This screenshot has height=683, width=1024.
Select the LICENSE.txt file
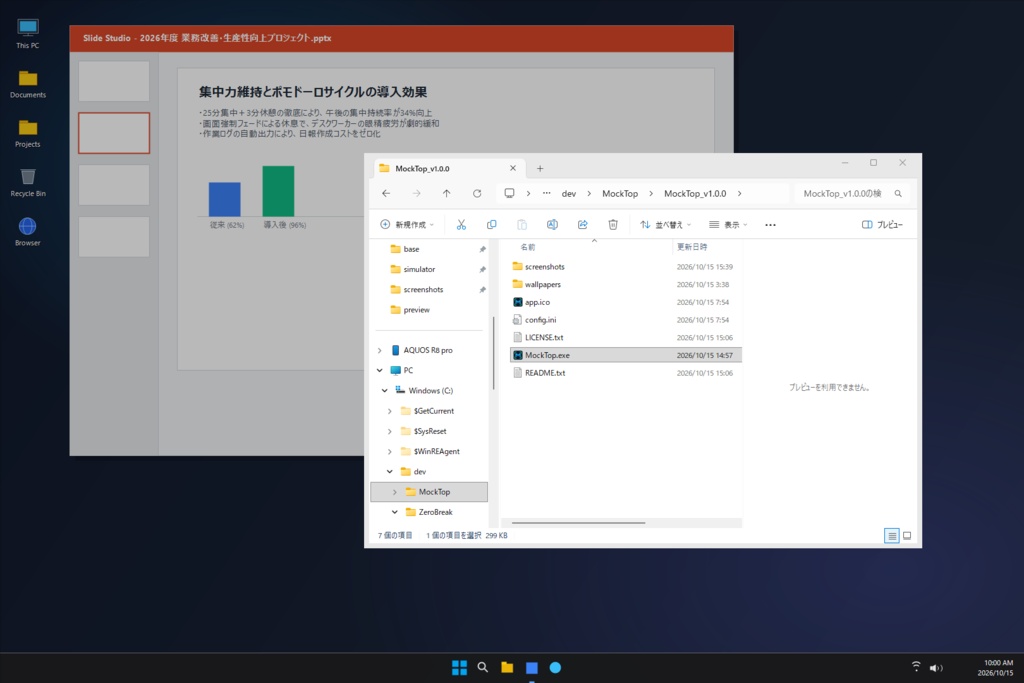click(x=626, y=338)
